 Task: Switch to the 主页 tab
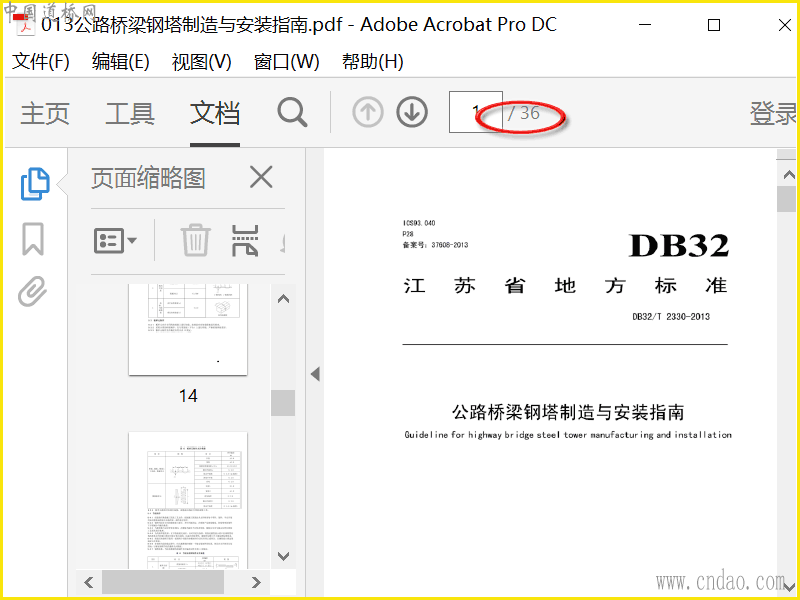coord(45,113)
